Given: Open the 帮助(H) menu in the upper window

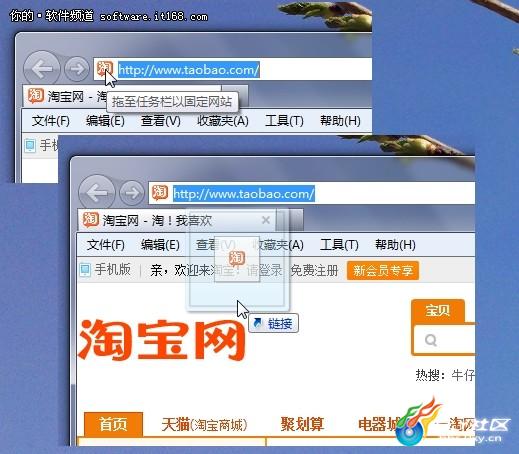Looking at the screenshot, I should [340, 121].
